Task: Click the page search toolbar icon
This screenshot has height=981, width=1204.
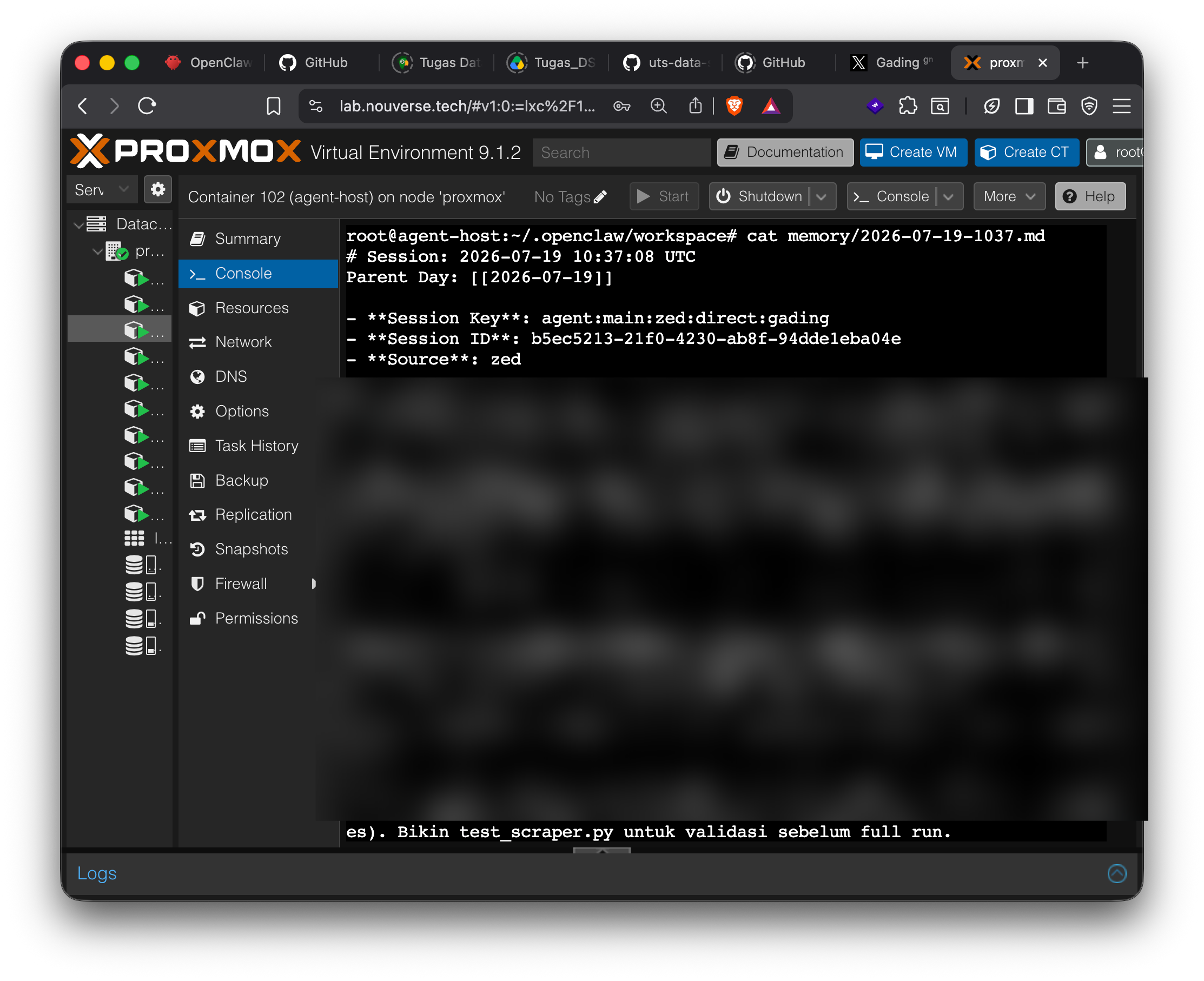Action: [x=940, y=105]
